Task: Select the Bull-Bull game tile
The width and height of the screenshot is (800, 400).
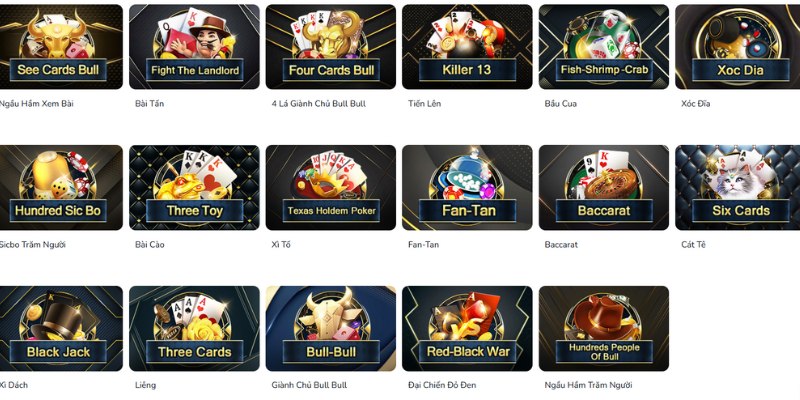Action: (x=331, y=329)
